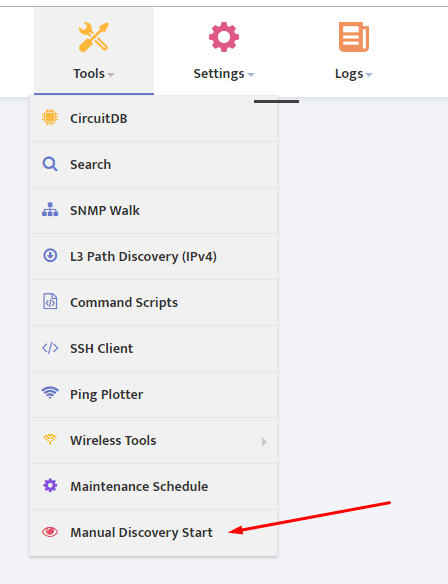Image resolution: width=448 pixels, height=584 pixels.
Task: Select the Manual Discovery Start menu entry
Action: (x=153, y=533)
